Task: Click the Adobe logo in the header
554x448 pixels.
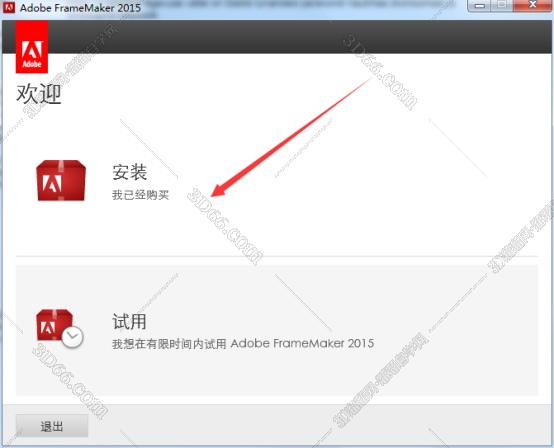Action: click(x=32, y=47)
